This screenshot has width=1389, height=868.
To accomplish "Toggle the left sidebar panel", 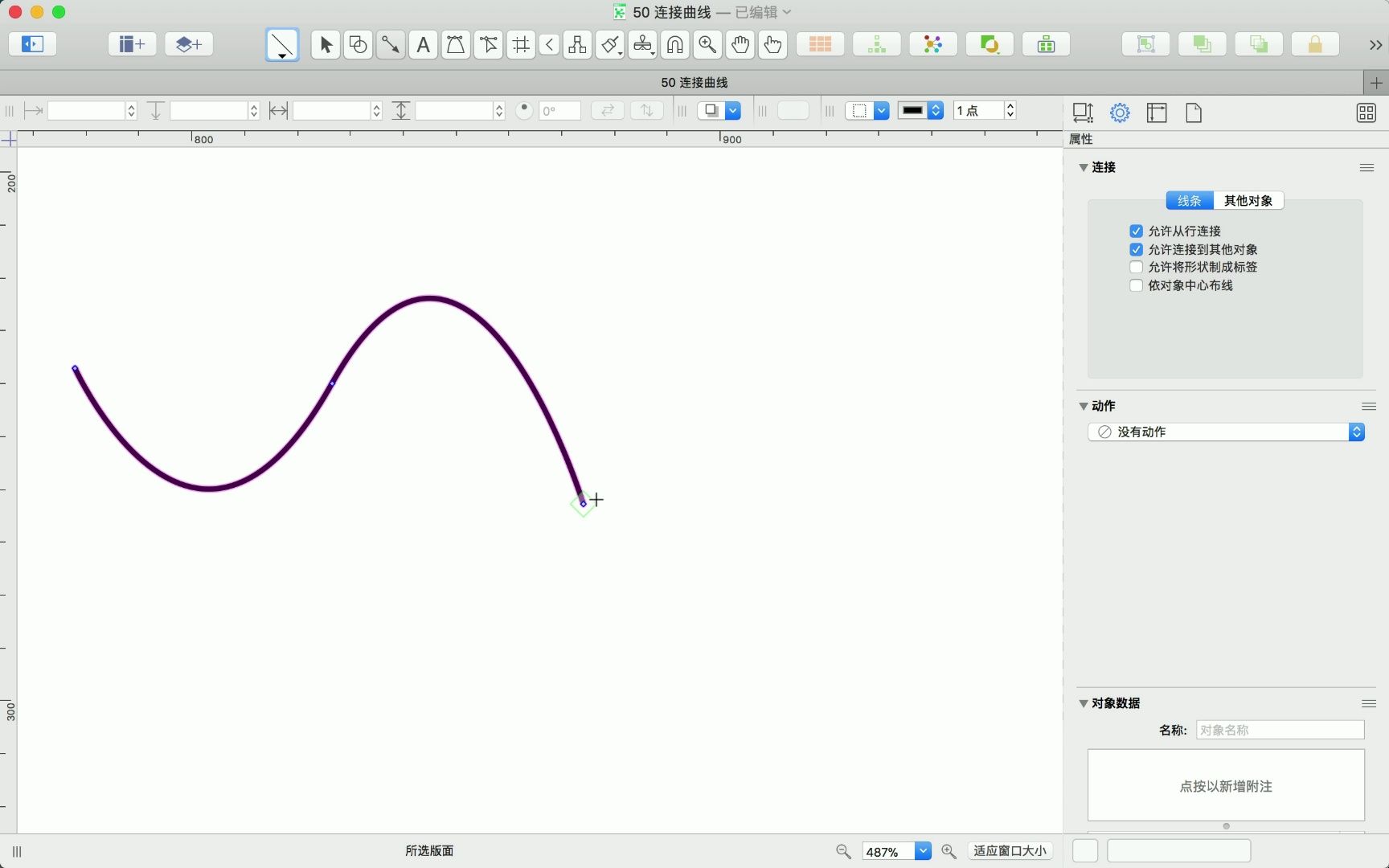I will 32,44.
